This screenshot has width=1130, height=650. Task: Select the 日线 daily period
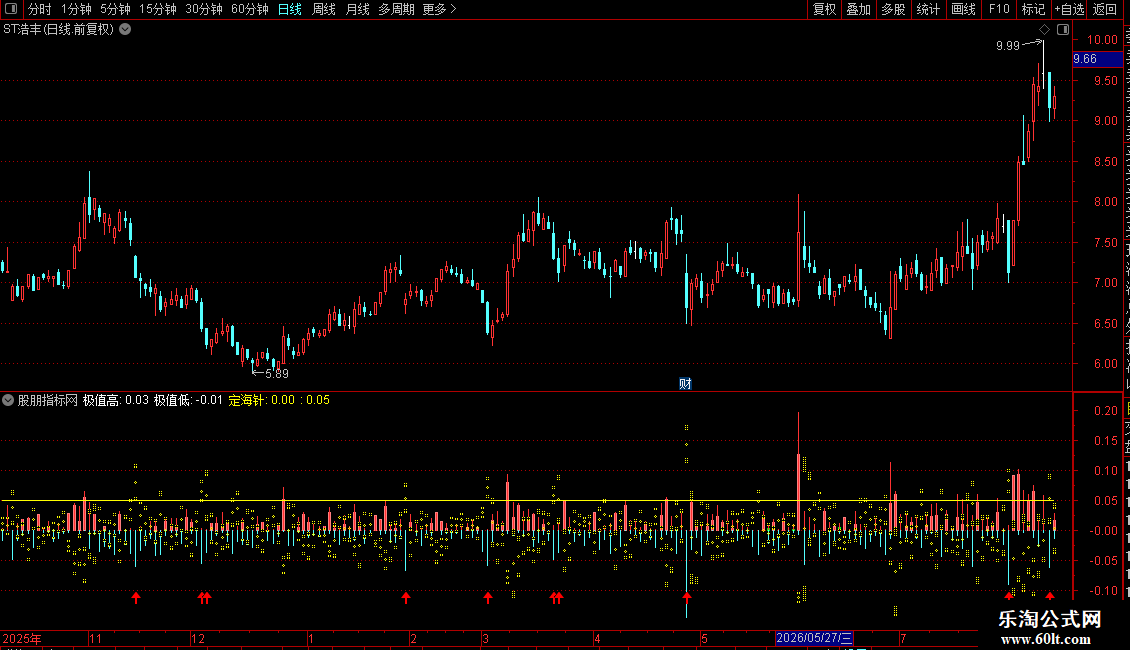(290, 9)
